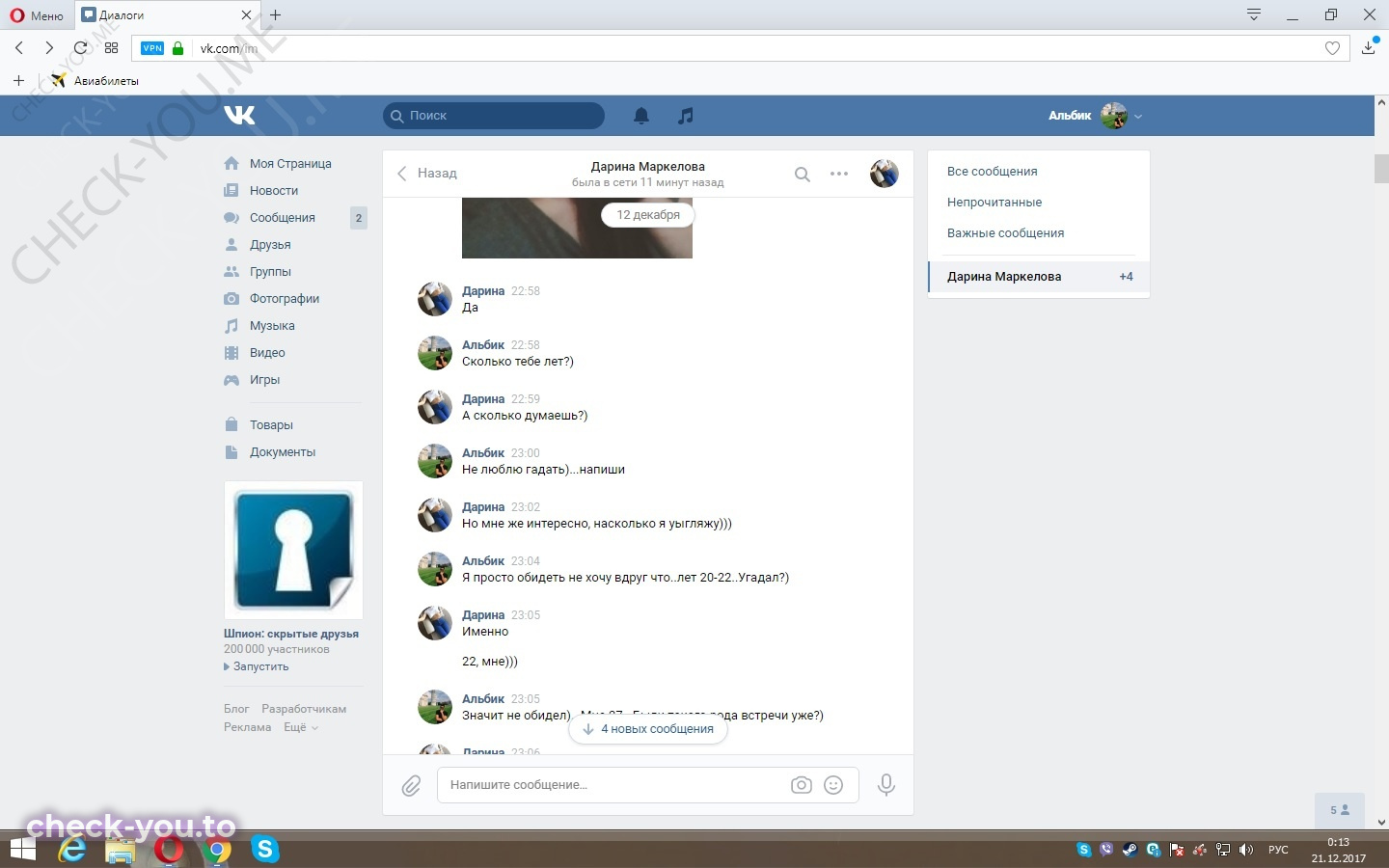Viewport: 1389px width, 868px height.
Task: Select the Диалоги browser tab
Action: point(167,15)
